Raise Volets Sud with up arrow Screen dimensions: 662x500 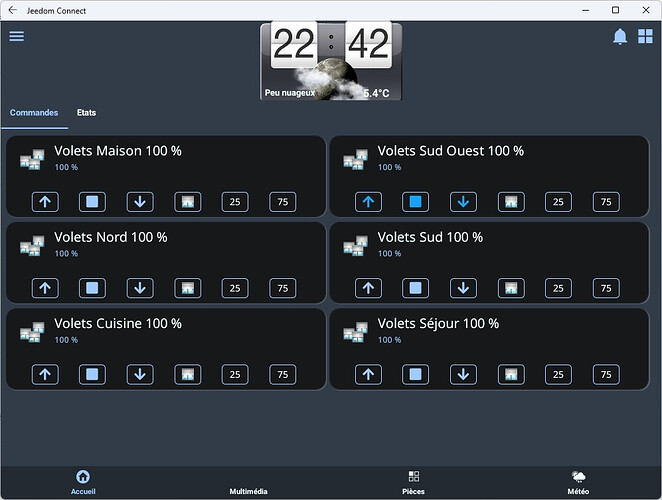pos(369,288)
